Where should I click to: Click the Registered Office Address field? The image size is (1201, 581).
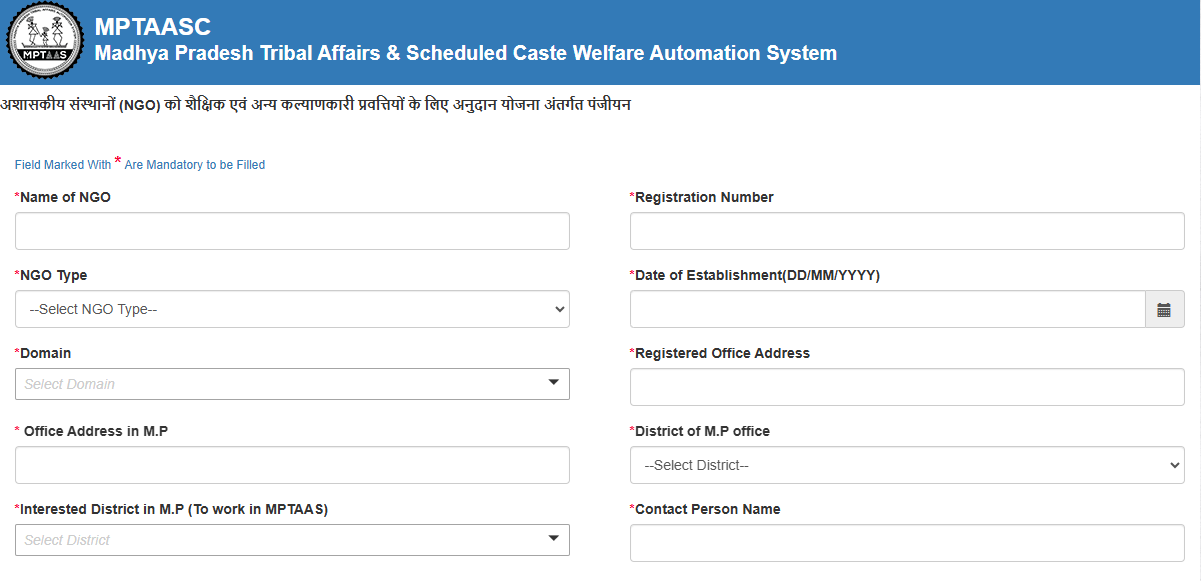(x=906, y=386)
